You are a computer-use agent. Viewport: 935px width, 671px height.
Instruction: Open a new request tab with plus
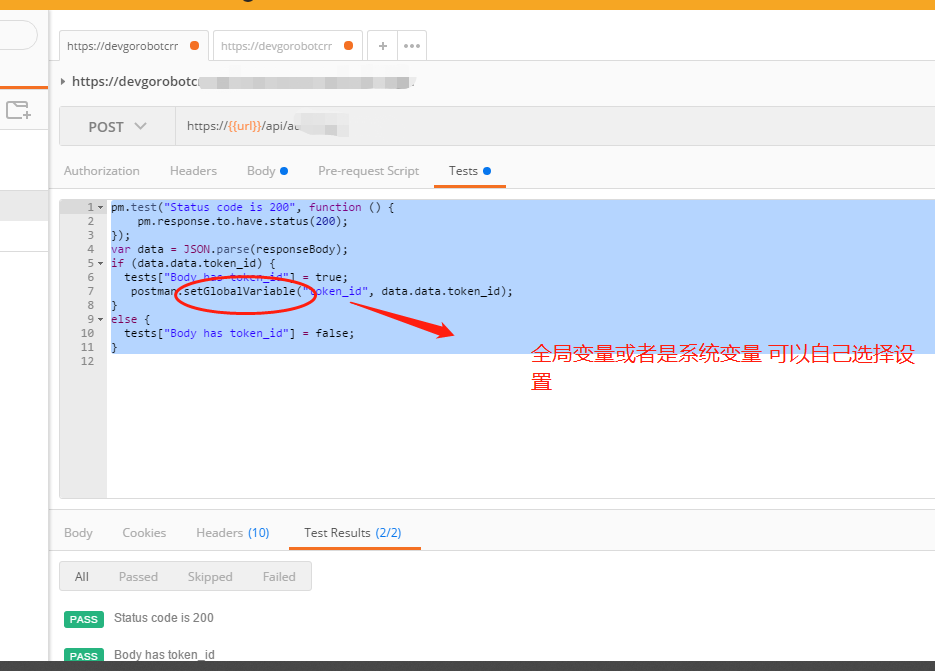pyautogui.click(x=383, y=46)
